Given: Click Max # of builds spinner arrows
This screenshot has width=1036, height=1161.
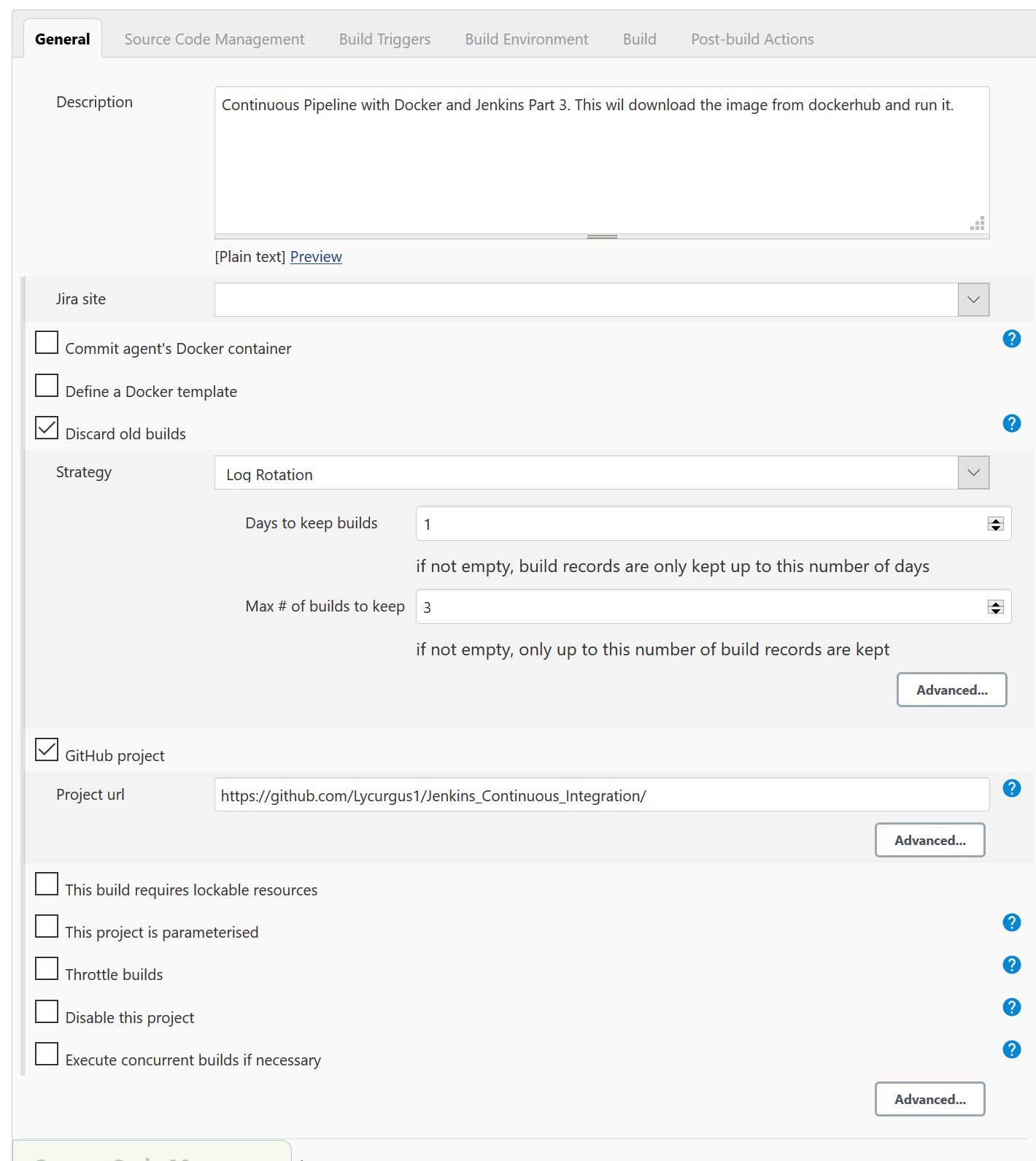Looking at the screenshot, I should [x=996, y=607].
